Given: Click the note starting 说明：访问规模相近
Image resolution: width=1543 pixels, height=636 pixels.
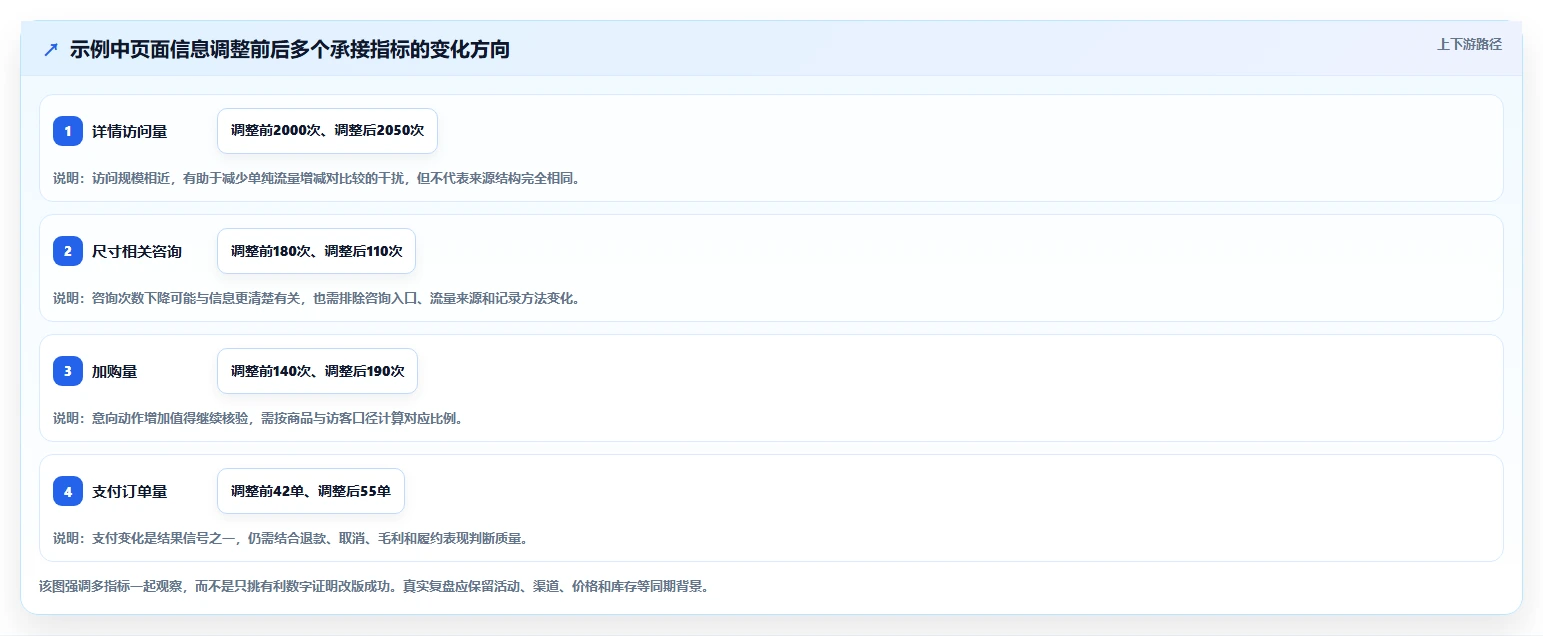Looking at the screenshot, I should tap(316, 178).
